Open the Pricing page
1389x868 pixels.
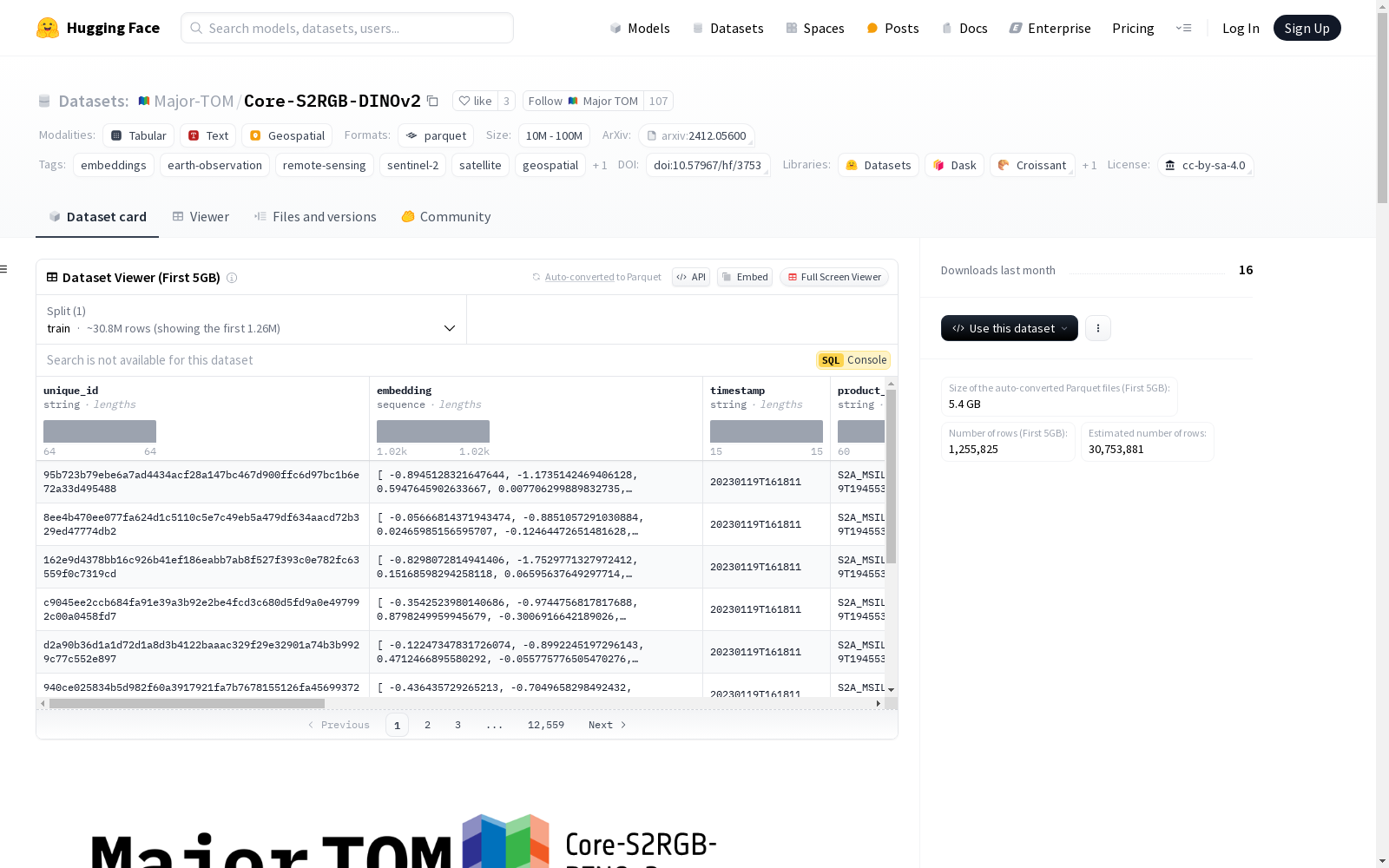coord(1133,28)
